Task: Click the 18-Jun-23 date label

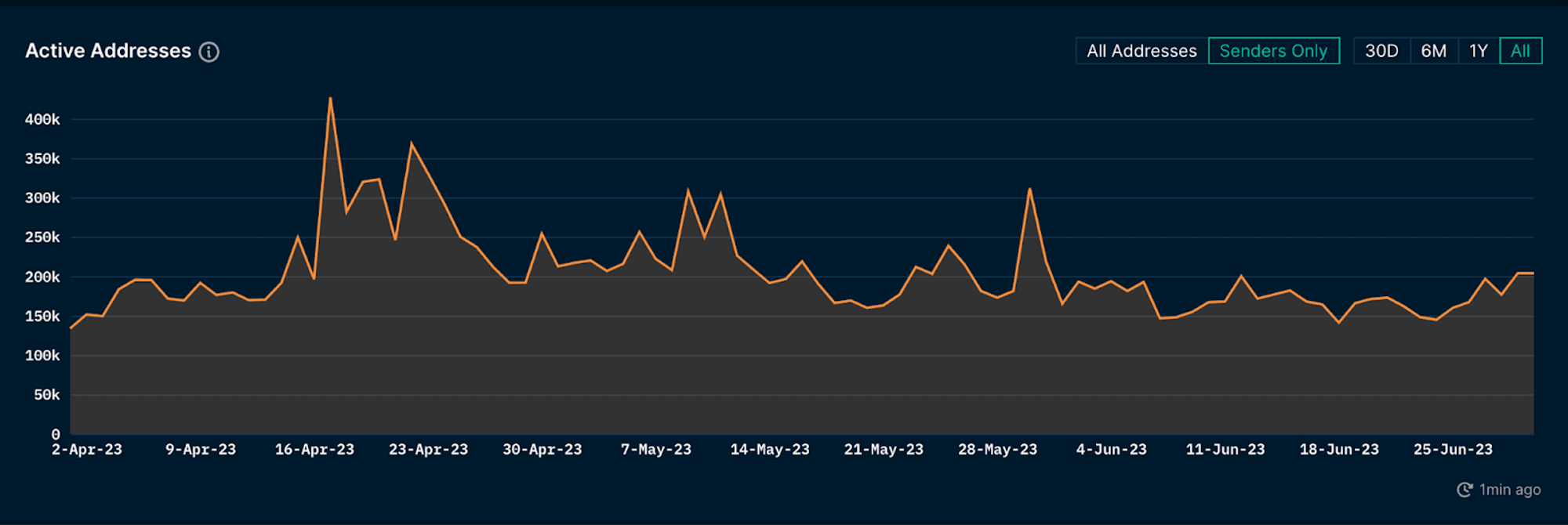Action: tap(1339, 450)
